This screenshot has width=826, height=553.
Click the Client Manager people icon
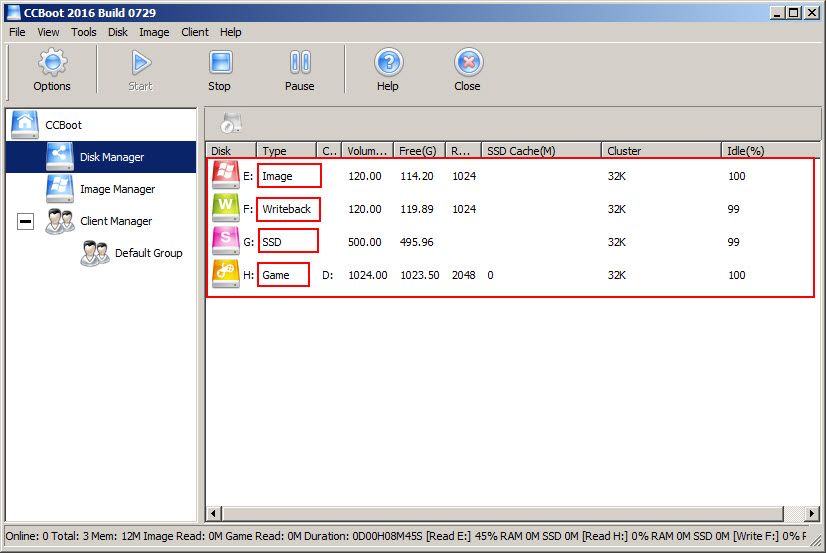(x=60, y=221)
